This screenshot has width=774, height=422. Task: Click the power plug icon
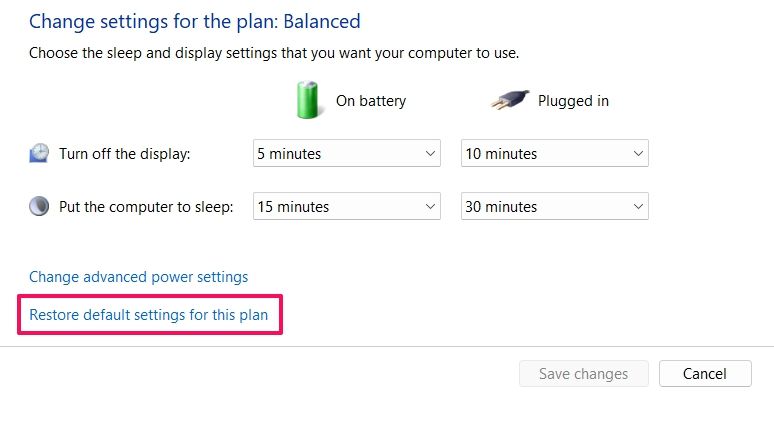click(x=508, y=100)
